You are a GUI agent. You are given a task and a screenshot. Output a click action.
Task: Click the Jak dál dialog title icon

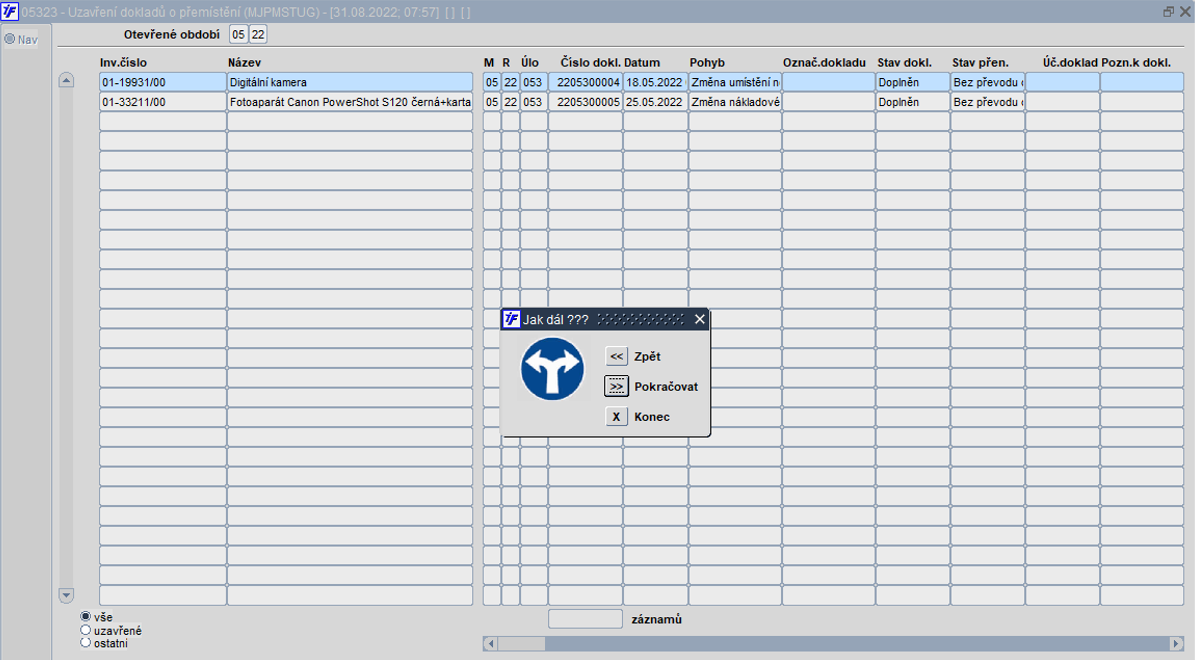pos(512,319)
